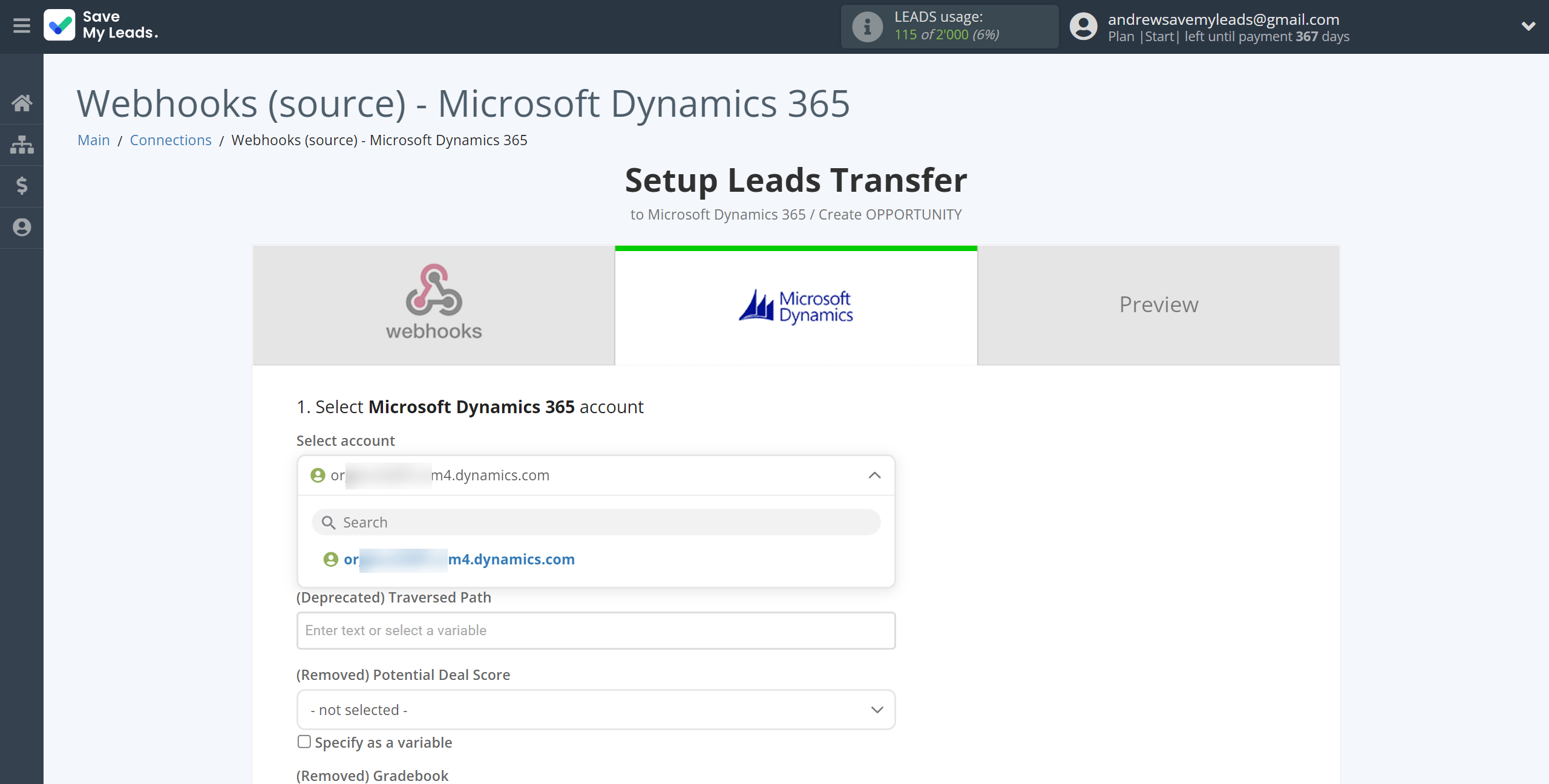This screenshot has height=784, width=1549.
Task: Select the m4.dynamics.com account option
Action: point(459,560)
